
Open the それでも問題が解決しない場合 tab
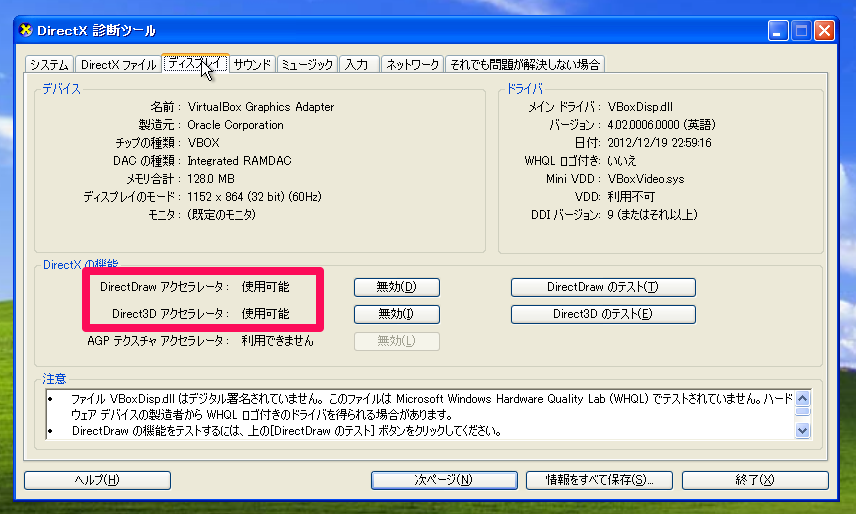click(525, 65)
